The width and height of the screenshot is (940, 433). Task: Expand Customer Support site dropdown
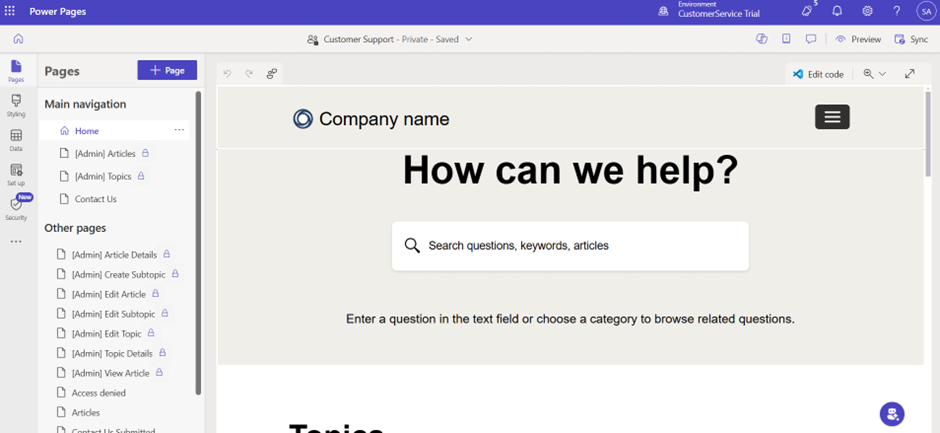pyautogui.click(x=469, y=39)
